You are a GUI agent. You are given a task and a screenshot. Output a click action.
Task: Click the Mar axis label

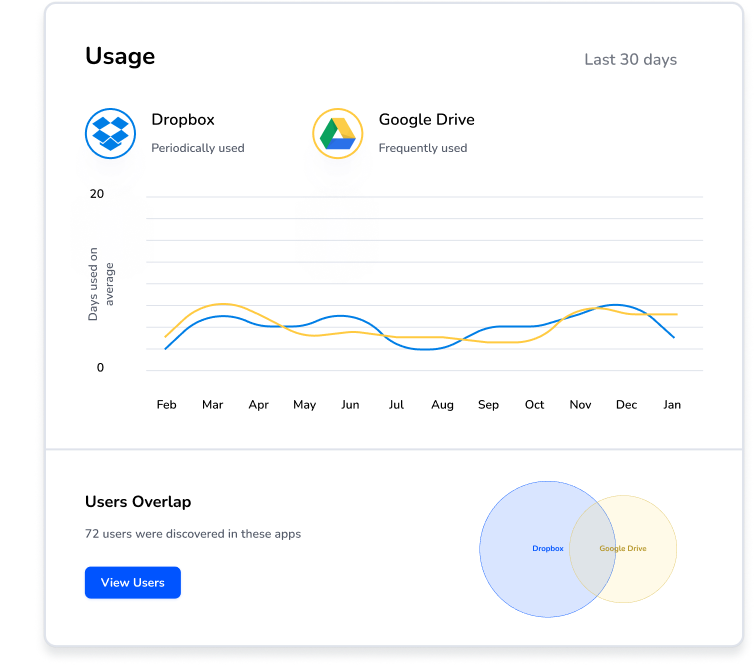[213, 405]
